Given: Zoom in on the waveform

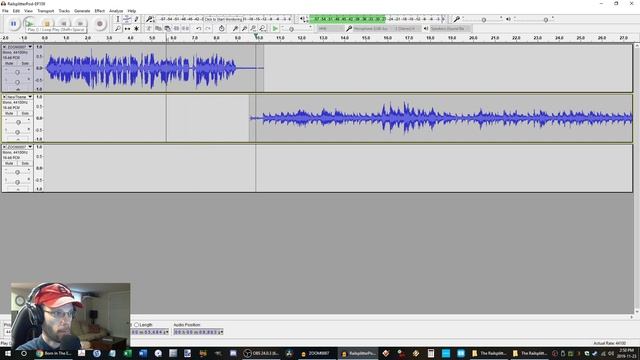Looking at the screenshot, I should [235, 29].
